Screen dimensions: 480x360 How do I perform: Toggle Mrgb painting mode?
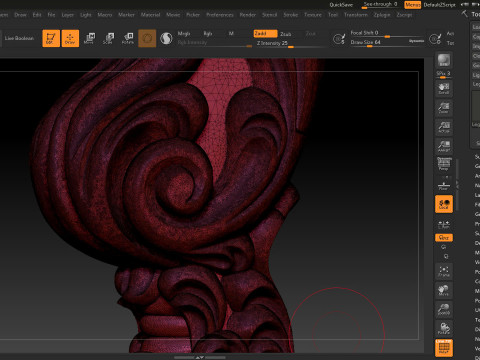pyautogui.click(x=184, y=34)
